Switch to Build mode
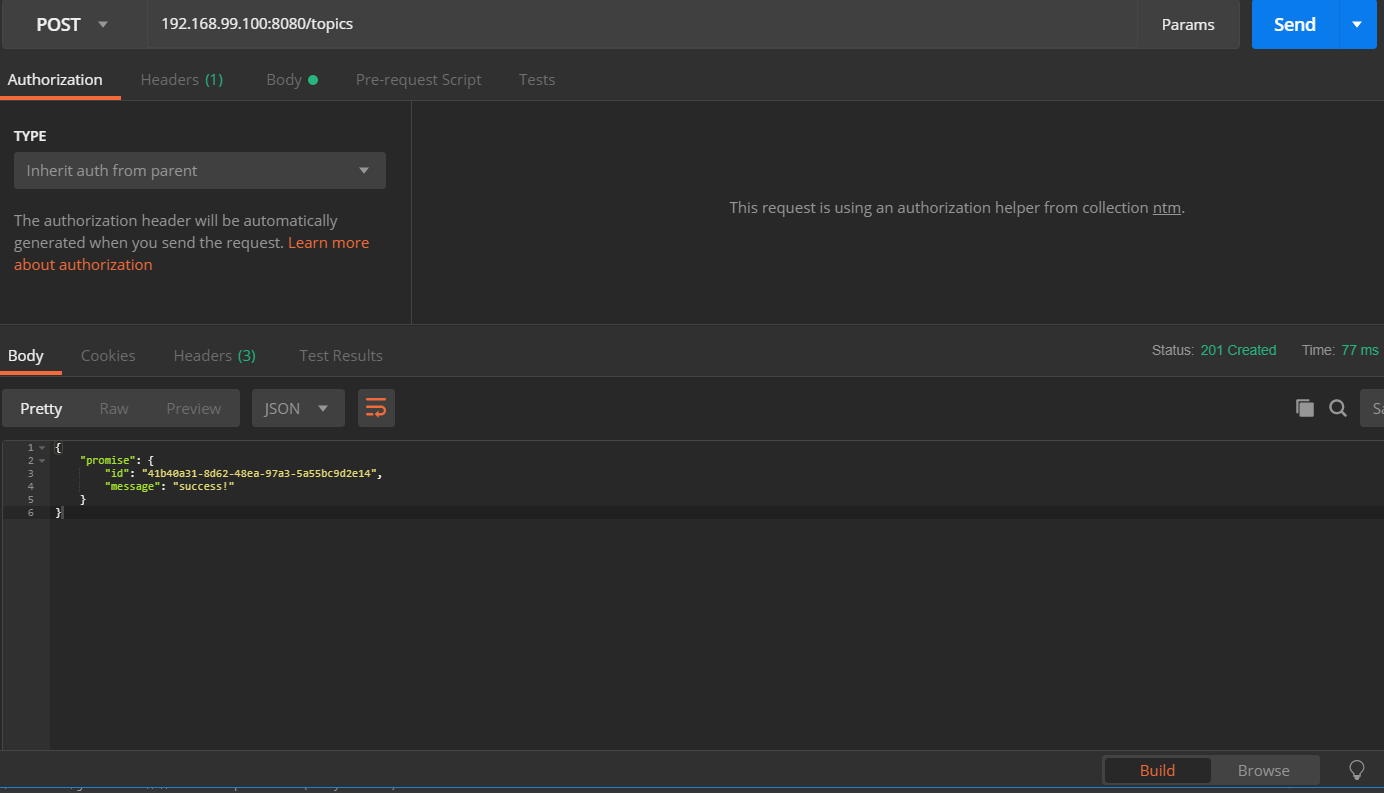The width and height of the screenshot is (1384, 793). coord(1157,770)
